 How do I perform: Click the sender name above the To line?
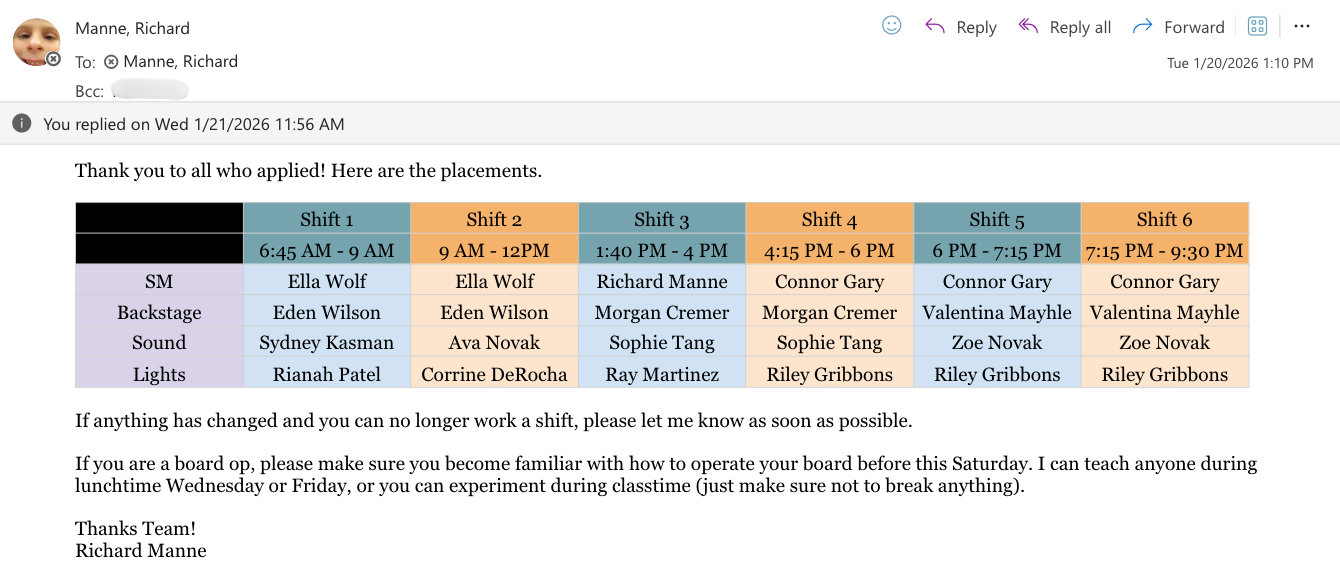[x=132, y=28]
